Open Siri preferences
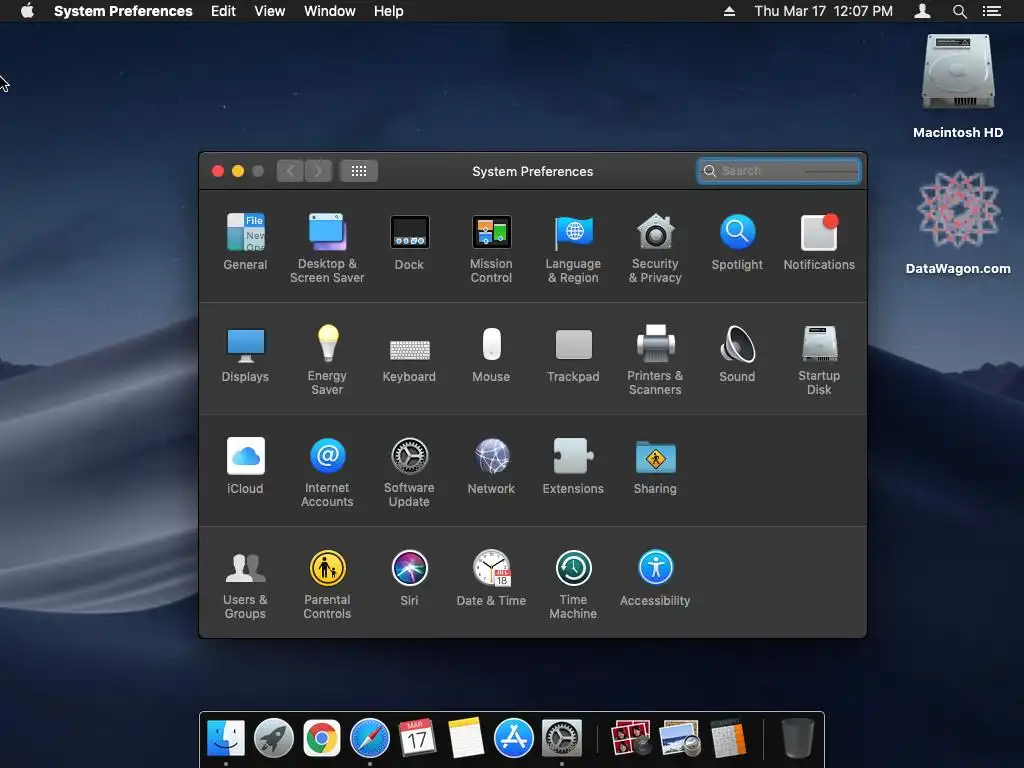Image resolution: width=1024 pixels, height=768 pixels. tap(409, 578)
